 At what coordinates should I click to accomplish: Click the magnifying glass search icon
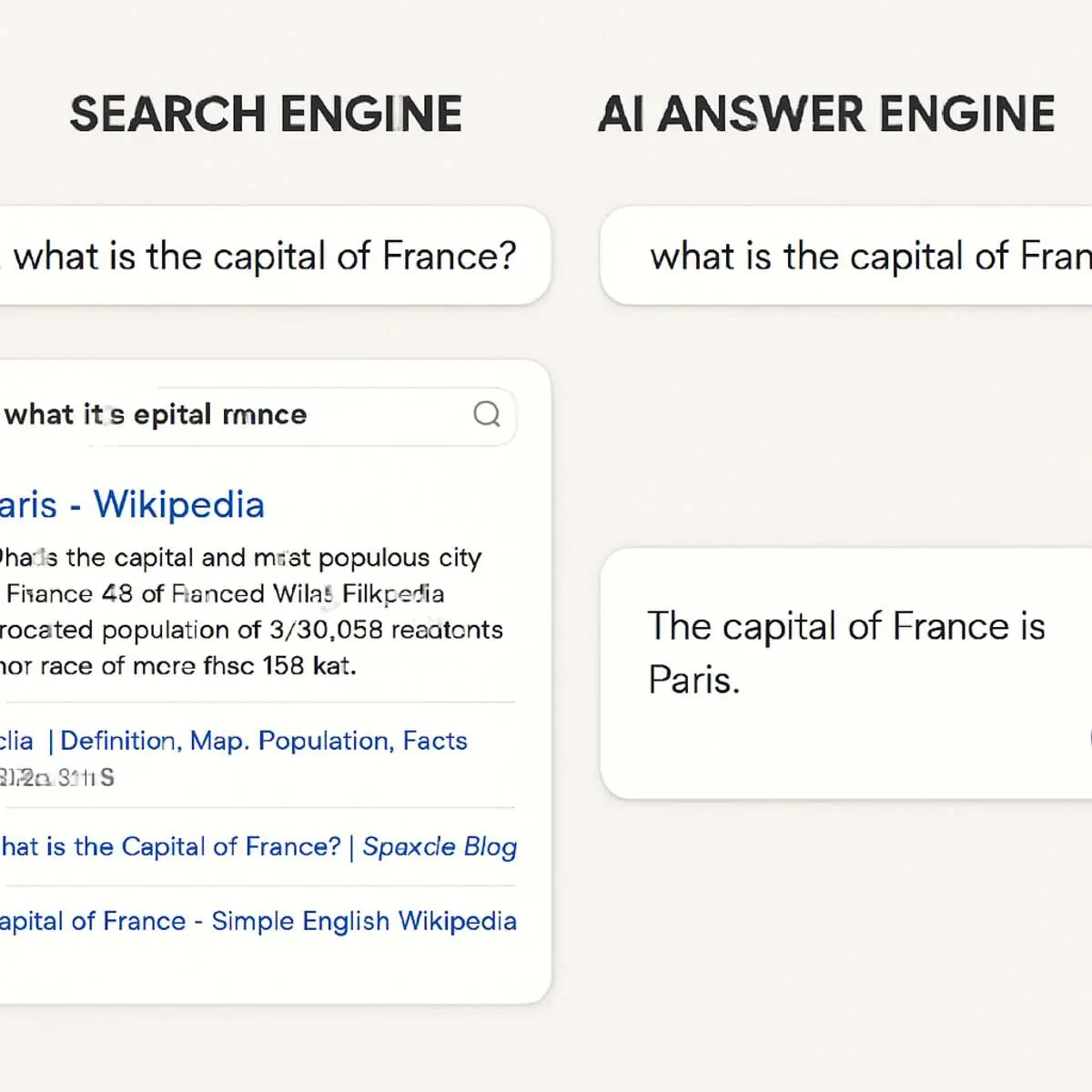(x=487, y=414)
